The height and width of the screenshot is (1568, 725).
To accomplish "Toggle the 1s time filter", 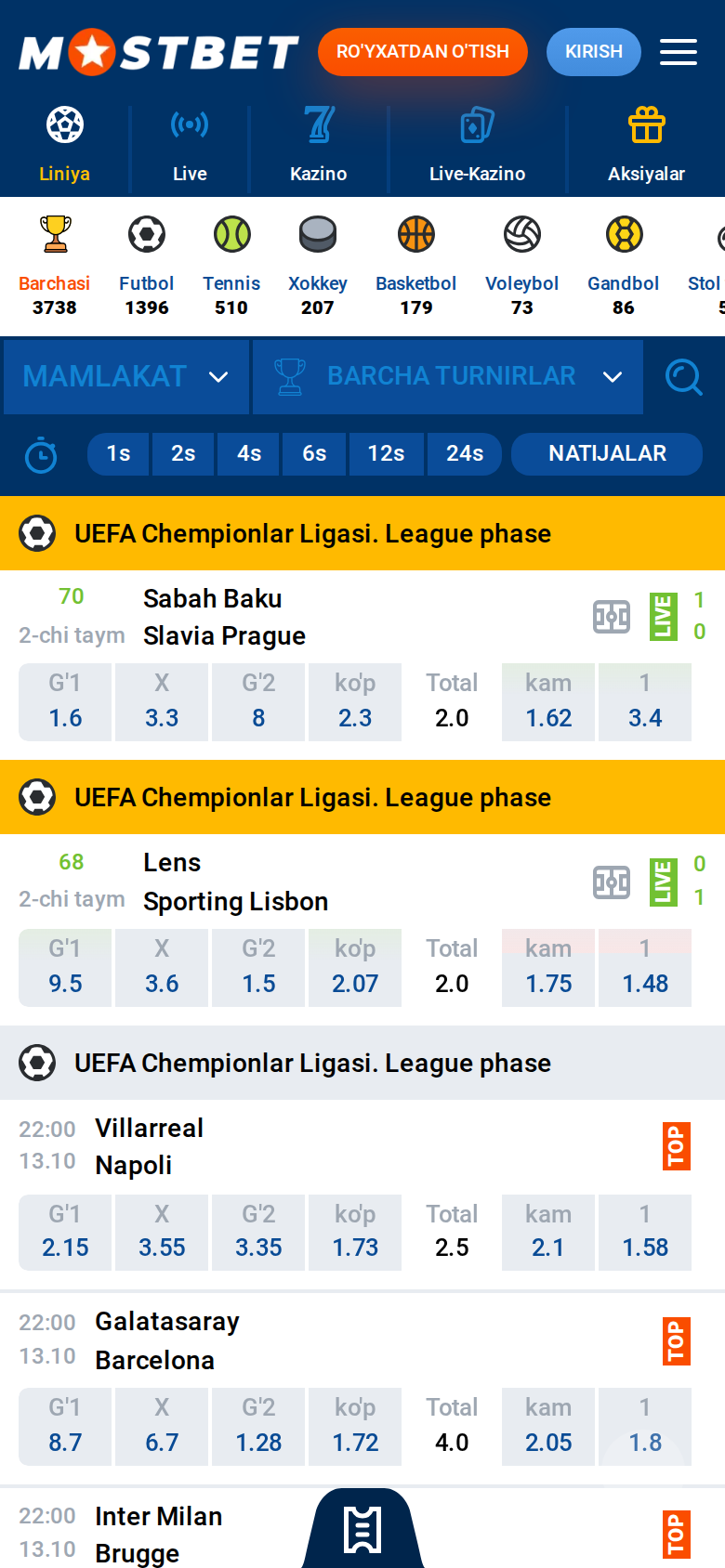I will [119, 453].
